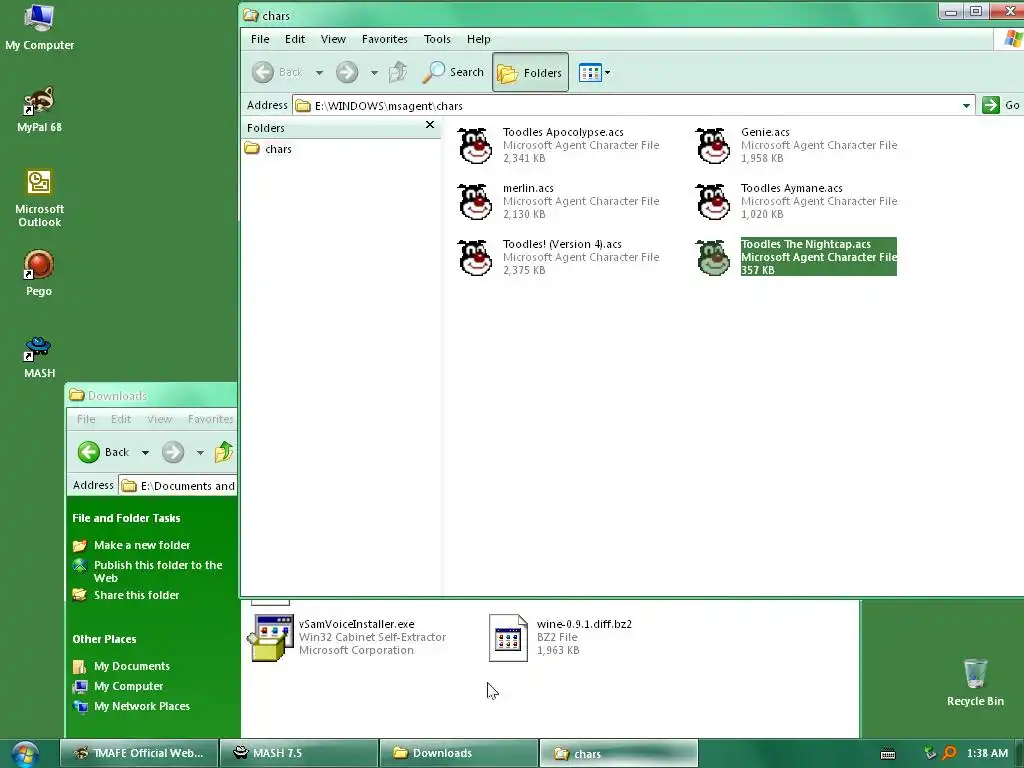
Task: Click the network tray icon
Action: coord(930,753)
